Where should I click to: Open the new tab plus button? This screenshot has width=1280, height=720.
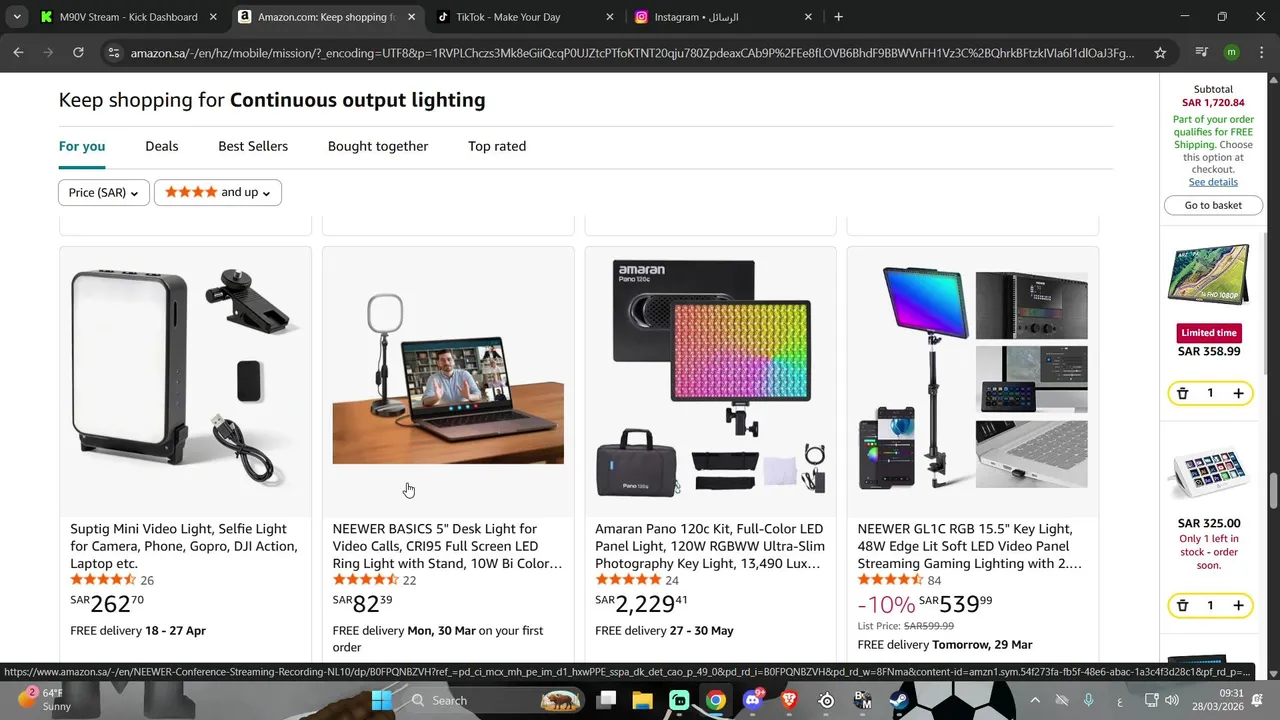(838, 17)
